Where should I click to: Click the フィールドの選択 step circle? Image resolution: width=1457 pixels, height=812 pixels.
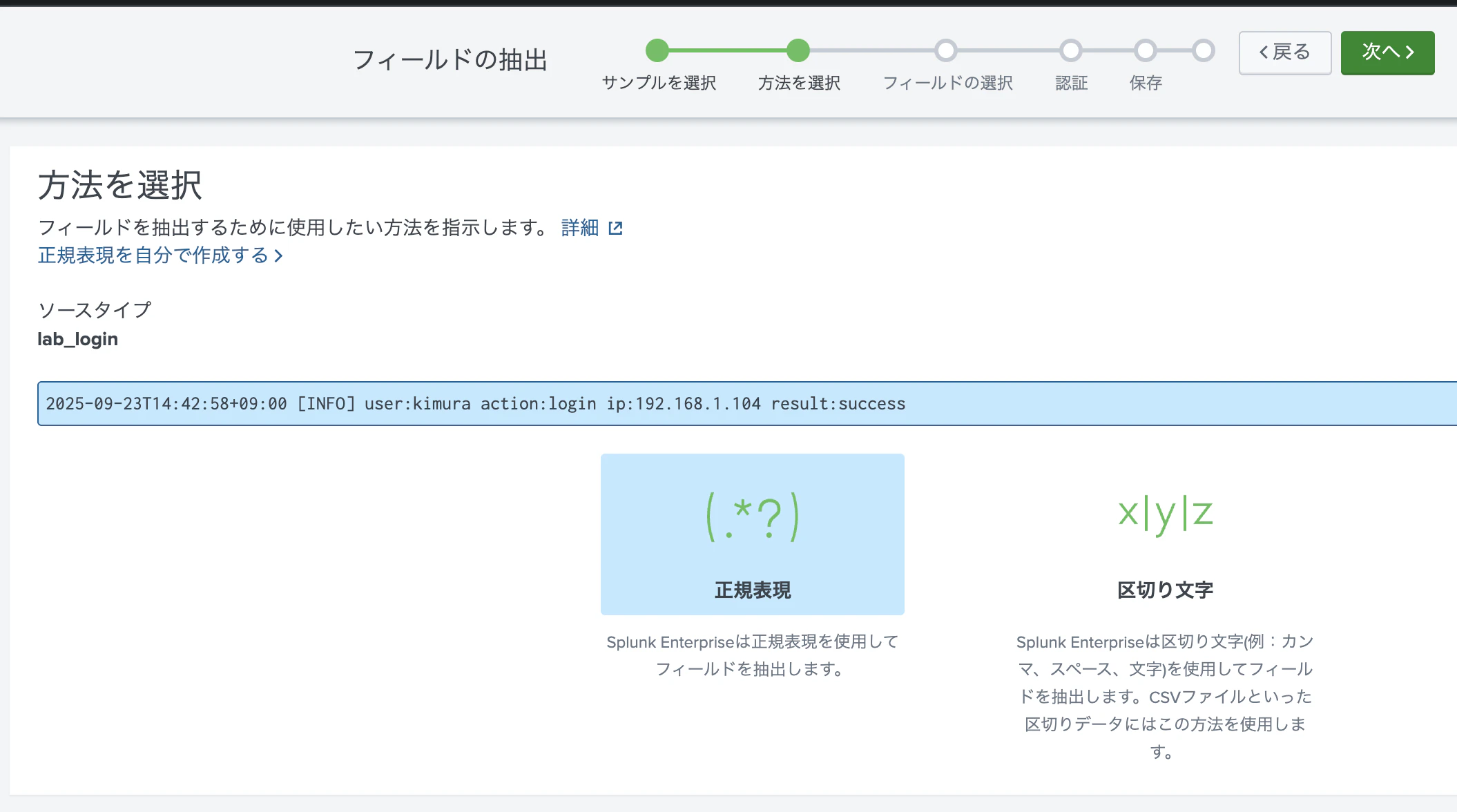[x=946, y=50]
